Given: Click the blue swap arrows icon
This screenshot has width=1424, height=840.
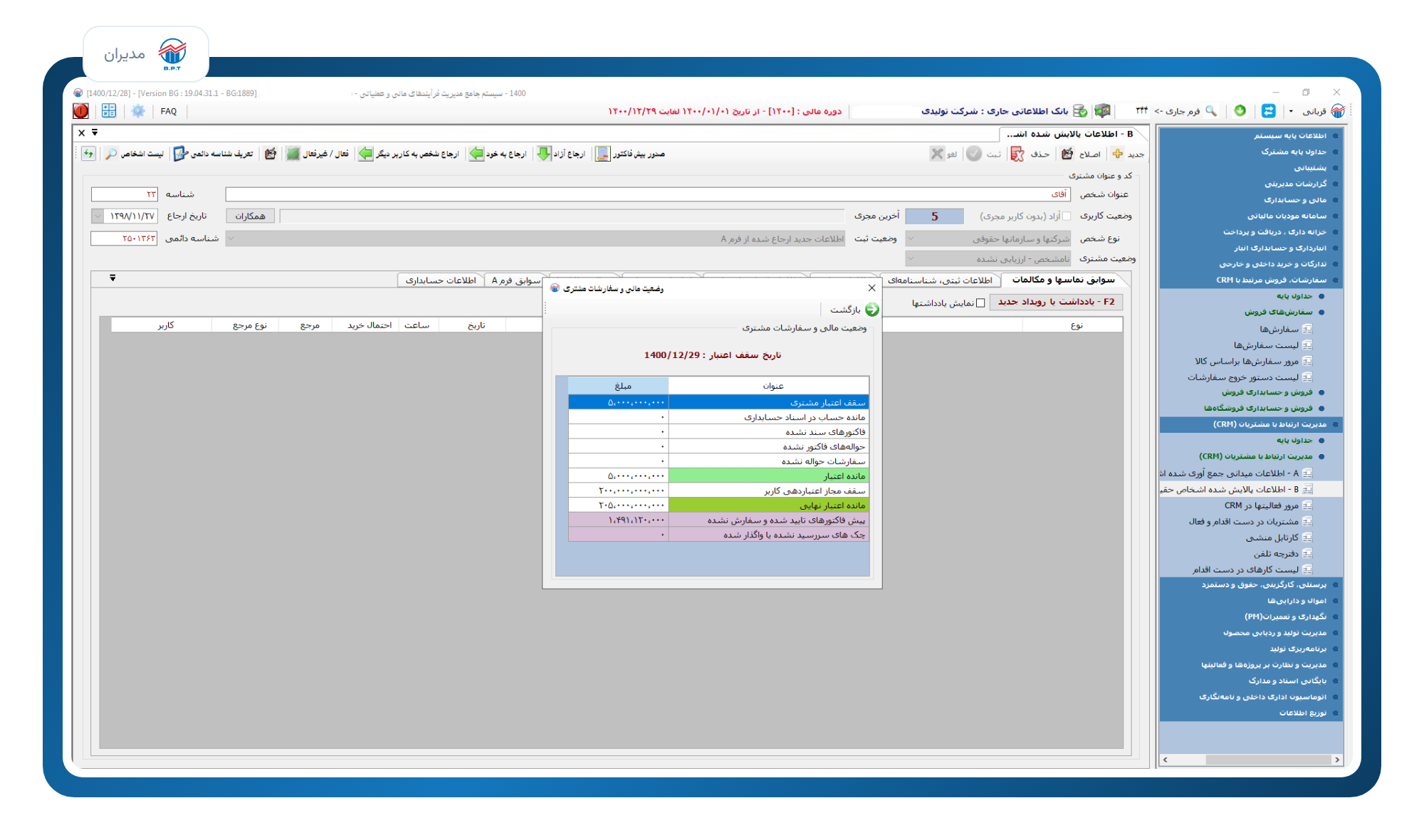Looking at the screenshot, I should pyautogui.click(x=1269, y=110).
